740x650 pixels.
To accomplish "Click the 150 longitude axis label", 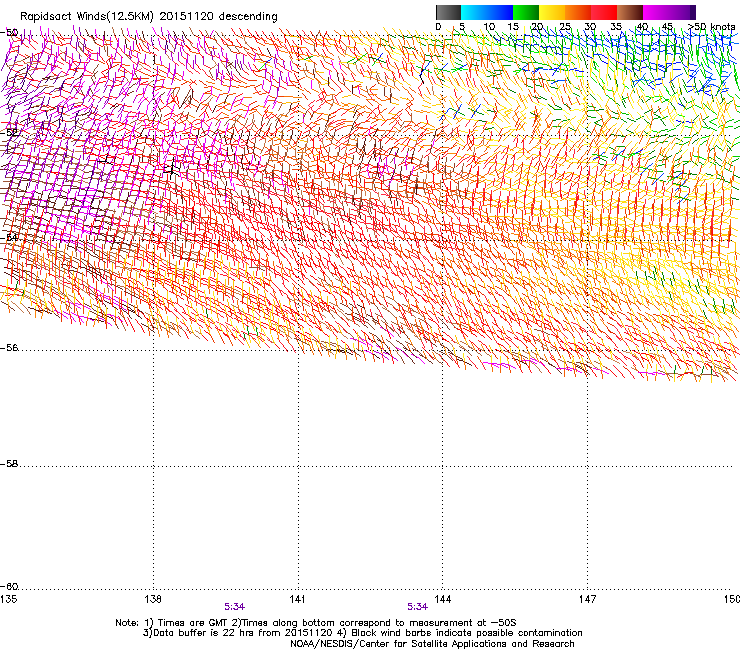I will 732,599.
